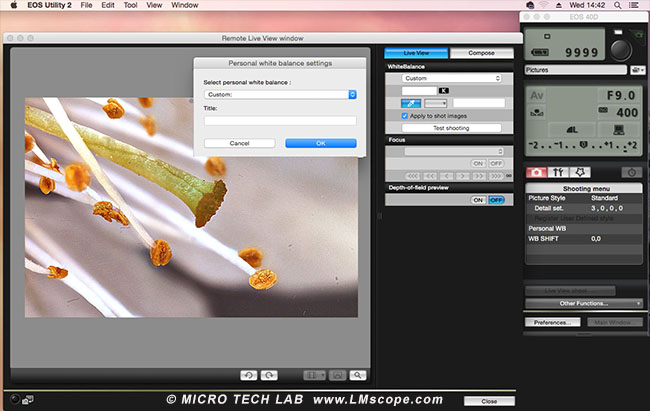Open the destination folder dropdown beside Pictures
Screen dimensions: 650x411
point(638,70)
